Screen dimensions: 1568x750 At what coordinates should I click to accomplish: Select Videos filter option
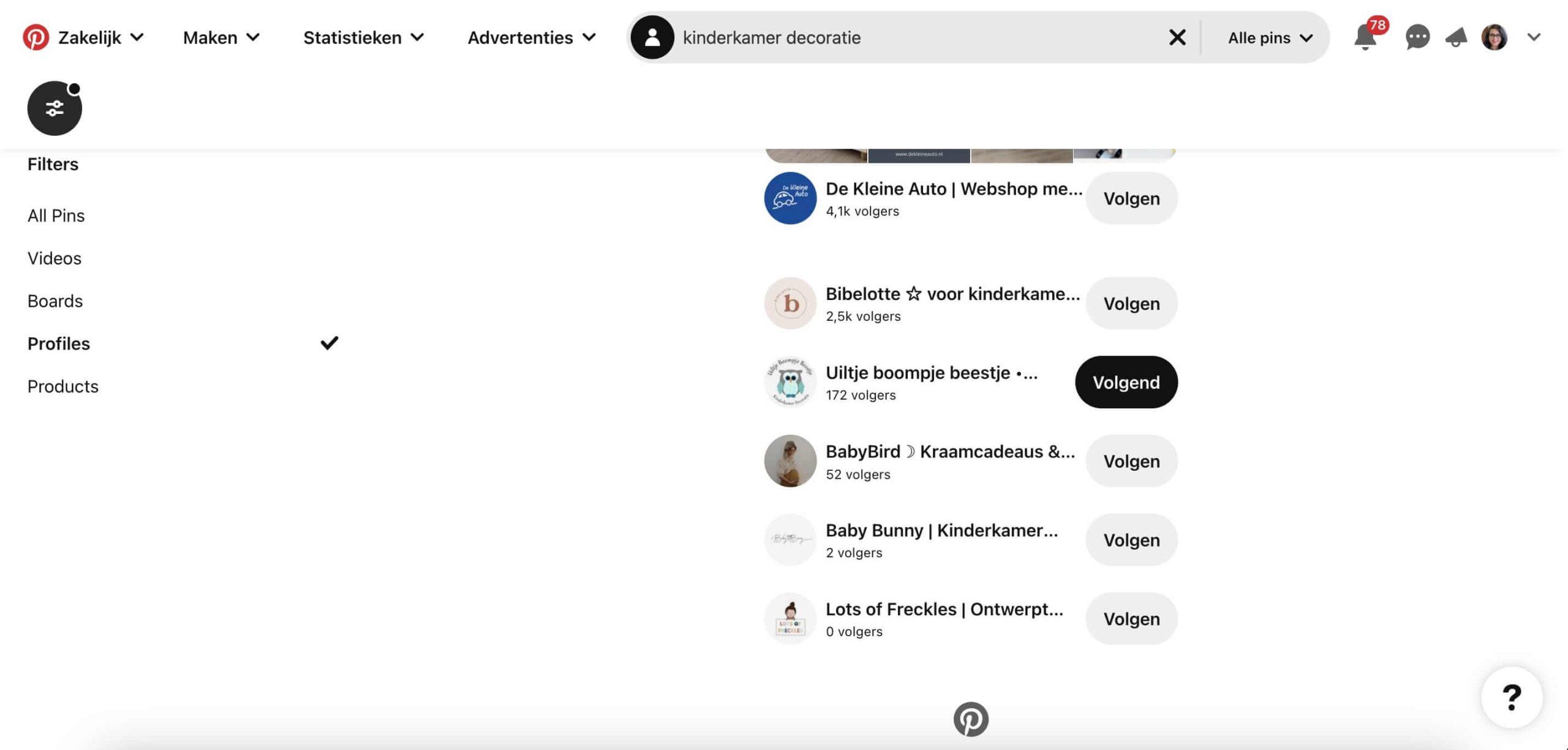tap(53, 257)
